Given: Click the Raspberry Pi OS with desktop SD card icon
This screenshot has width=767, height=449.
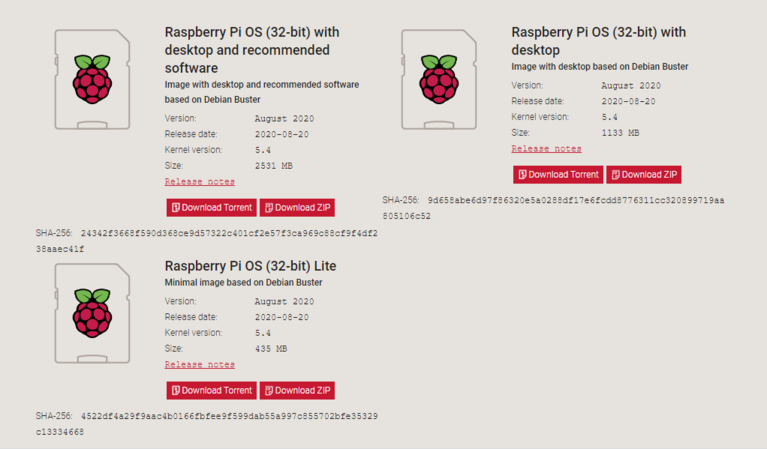Looking at the screenshot, I should click(x=439, y=79).
